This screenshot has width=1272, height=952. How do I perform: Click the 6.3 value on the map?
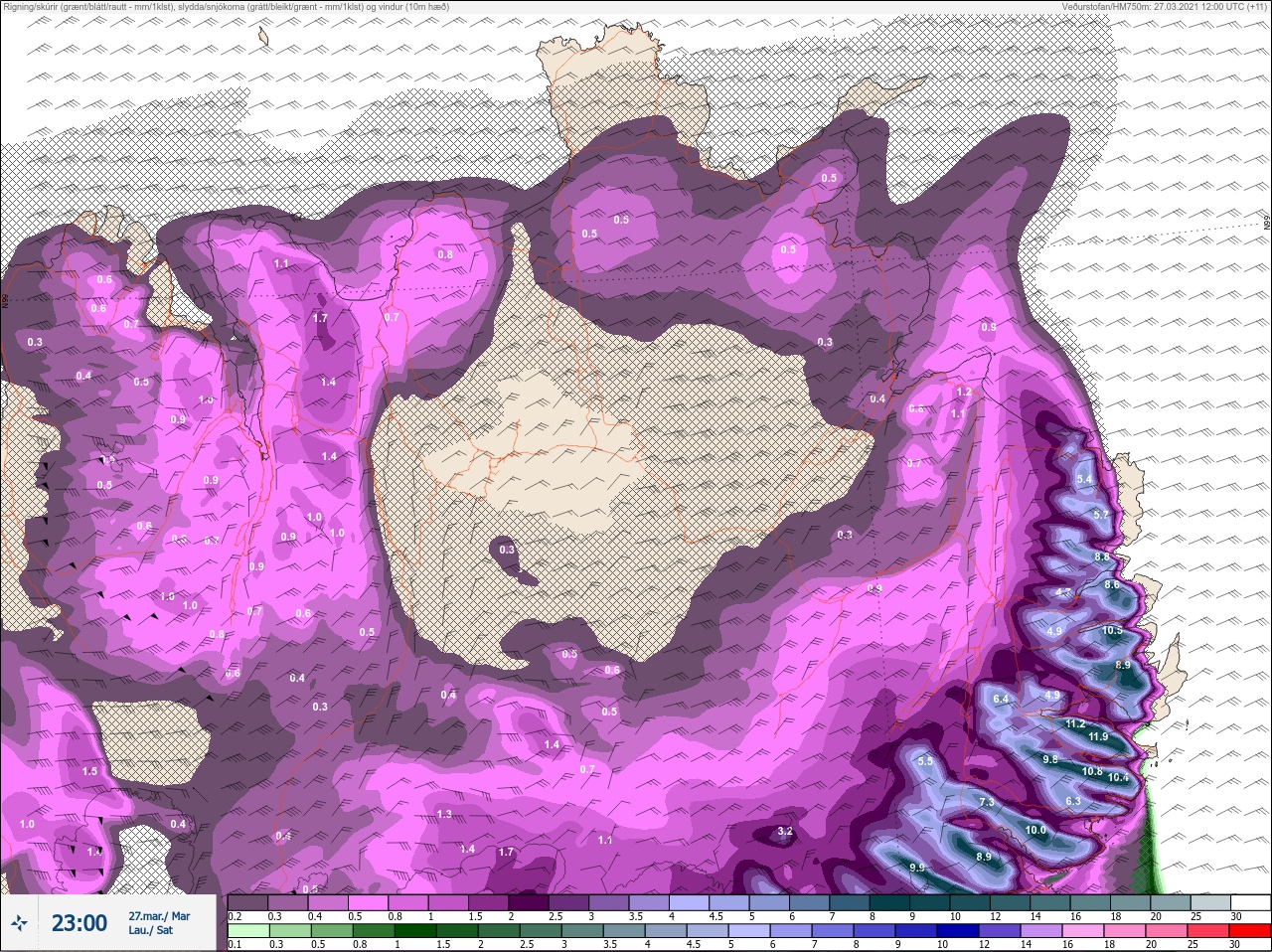pos(1072,801)
